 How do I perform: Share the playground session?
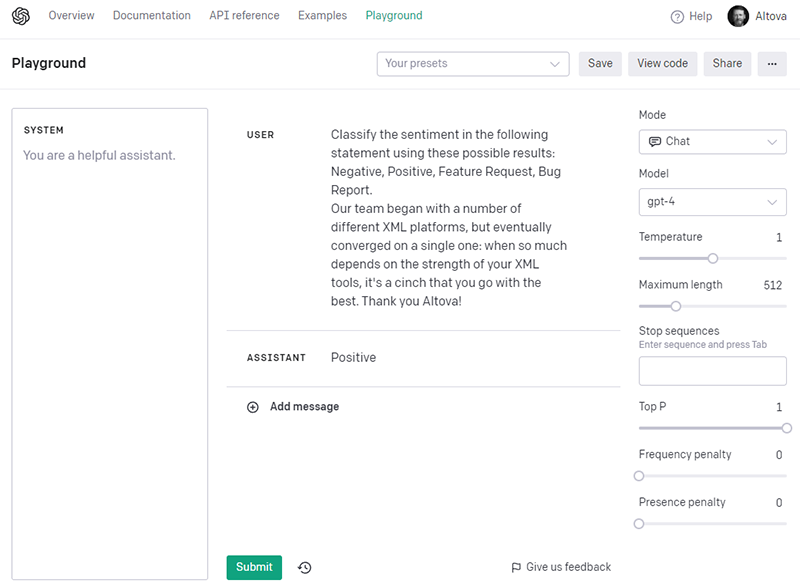tap(727, 63)
